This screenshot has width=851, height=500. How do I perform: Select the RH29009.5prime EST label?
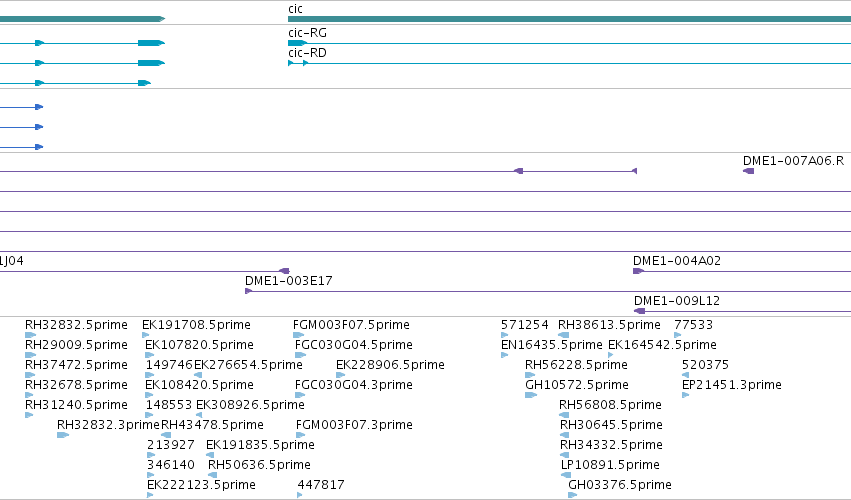pyautogui.click(x=76, y=345)
